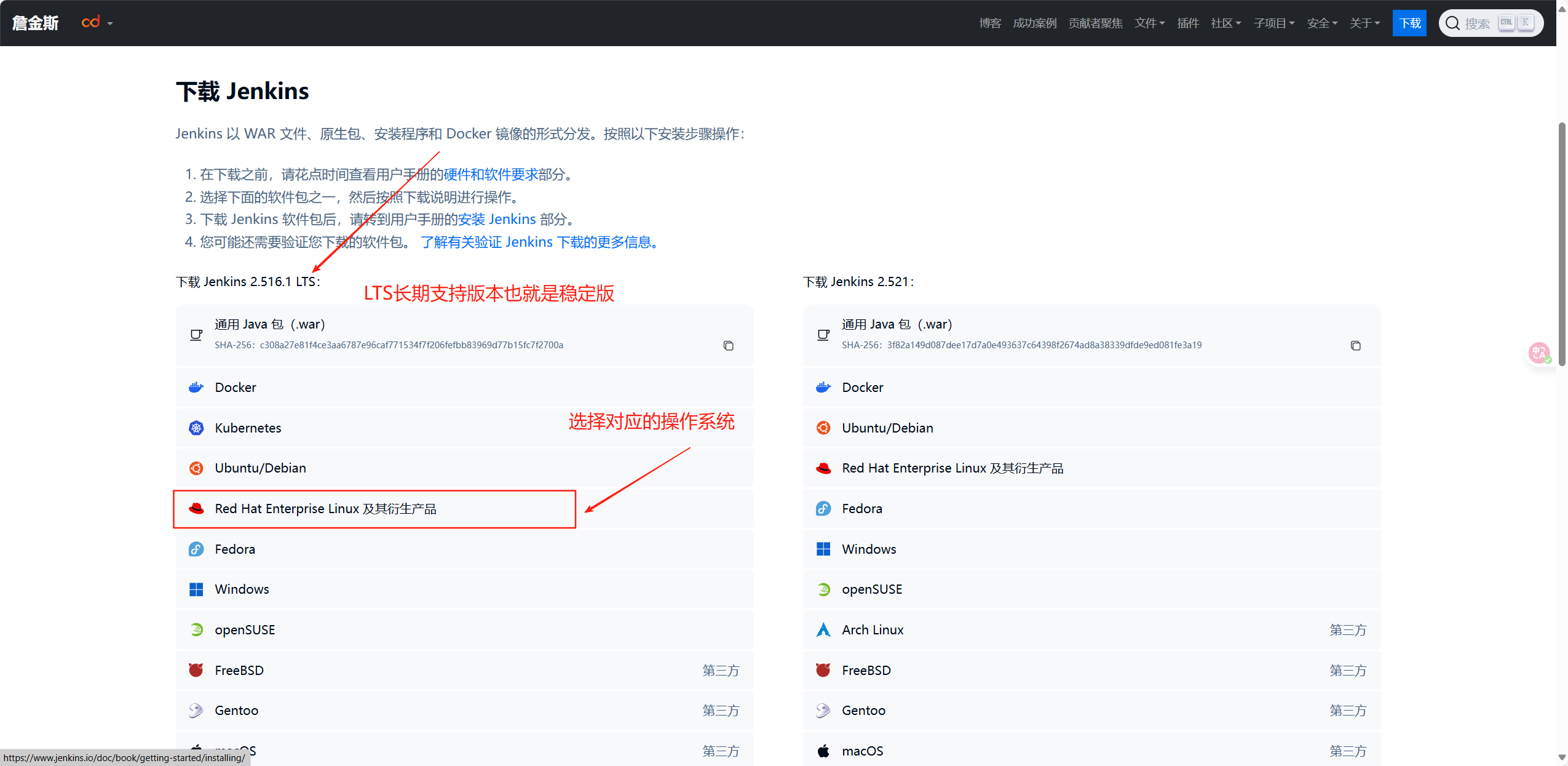The height and width of the screenshot is (766, 1568).
Task: Open 2.521 Red Hat Enterprise Linux row
Action: point(1091,468)
